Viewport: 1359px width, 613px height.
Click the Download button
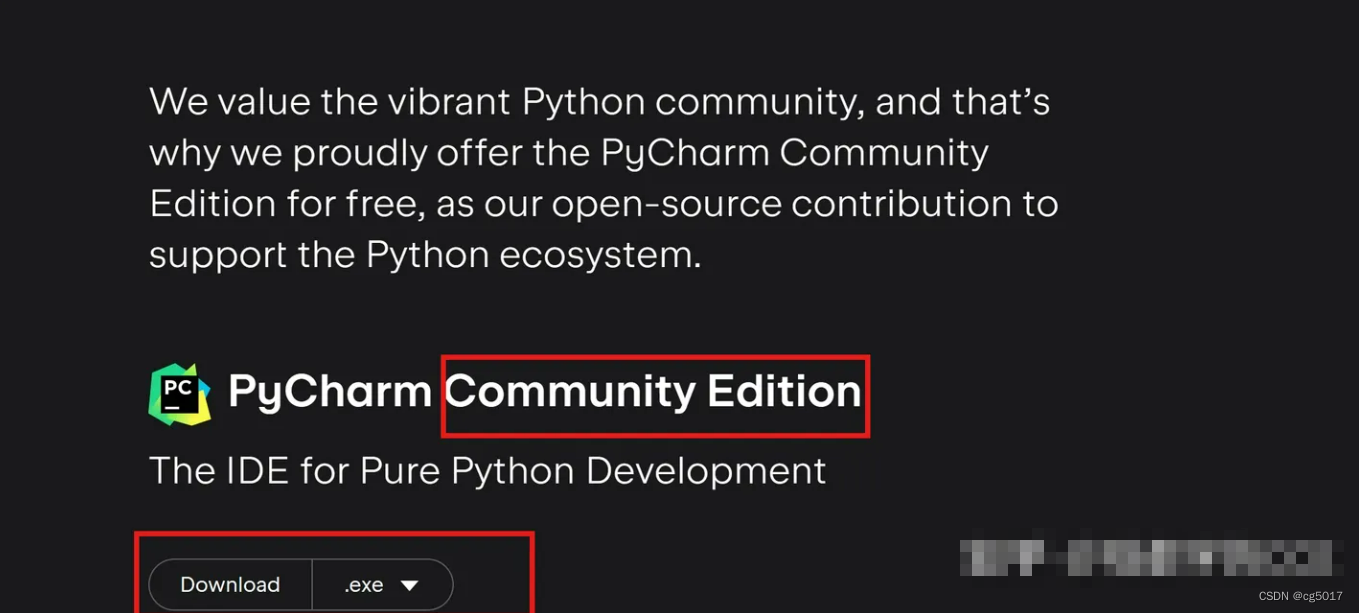point(231,585)
